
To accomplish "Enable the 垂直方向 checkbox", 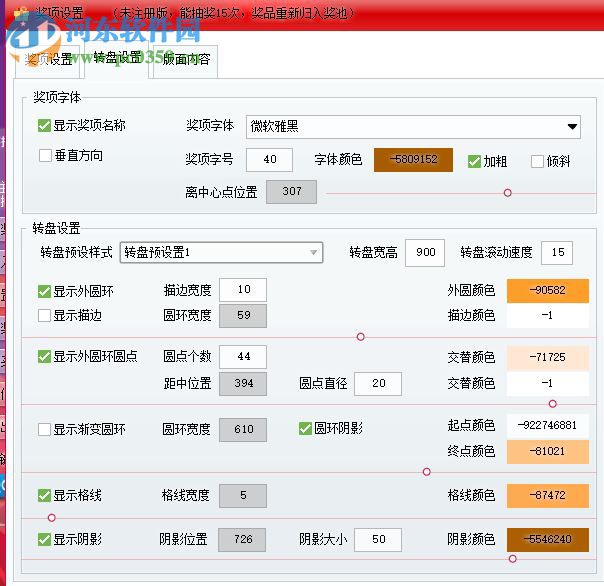I will click(x=45, y=156).
